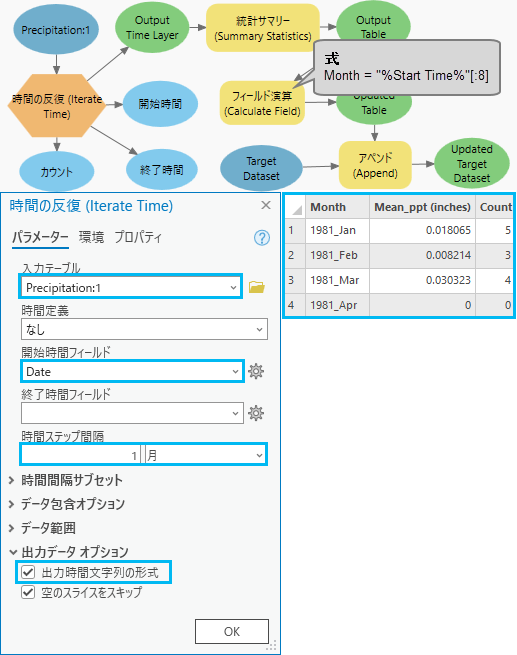The width and height of the screenshot is (517, 655).
Task: Click the 1981_Jan cell
Action: [x=337, y=230]
